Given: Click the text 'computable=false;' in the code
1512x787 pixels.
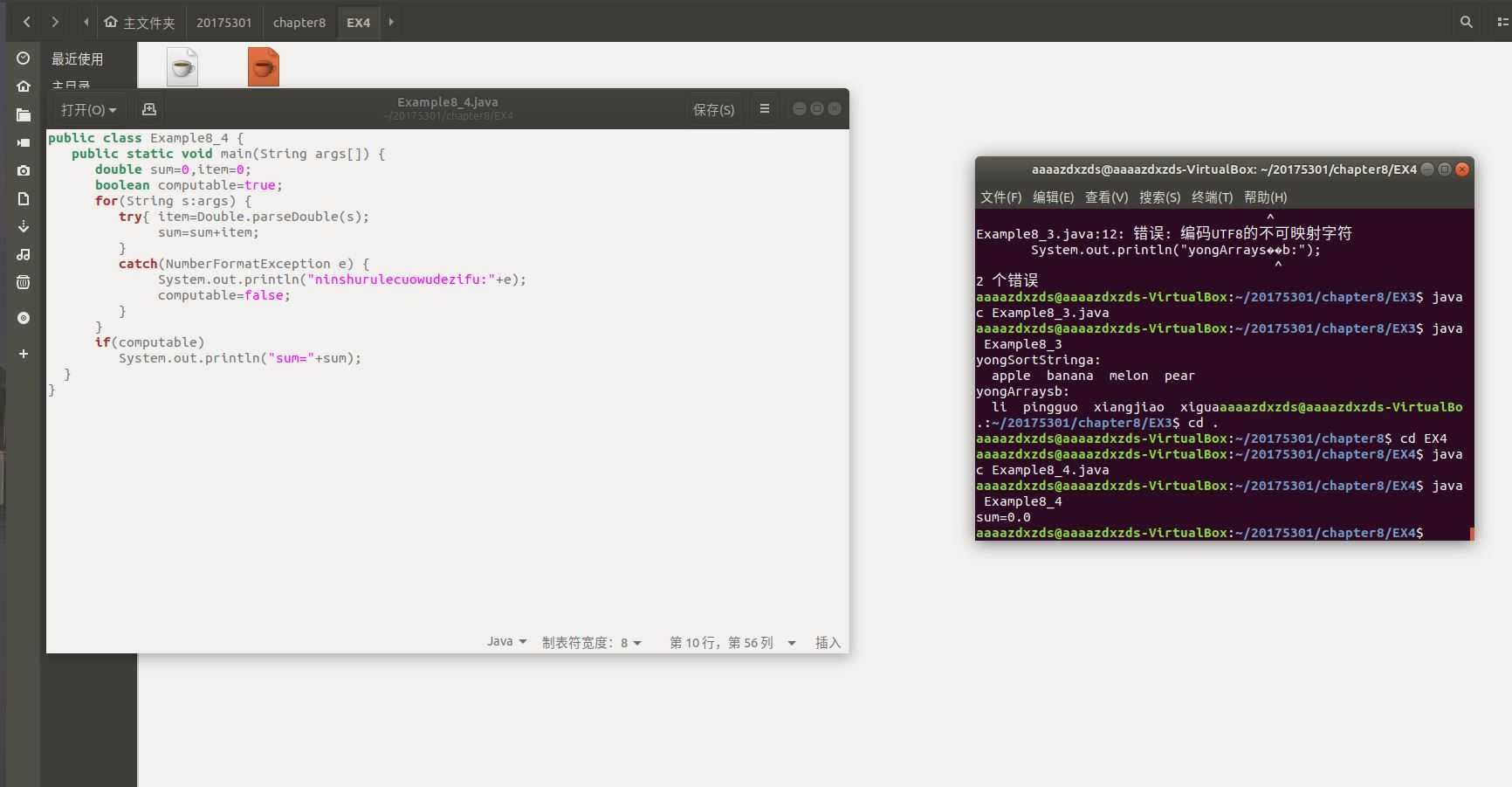Looking at the screenshot, I should coord(223,295).
